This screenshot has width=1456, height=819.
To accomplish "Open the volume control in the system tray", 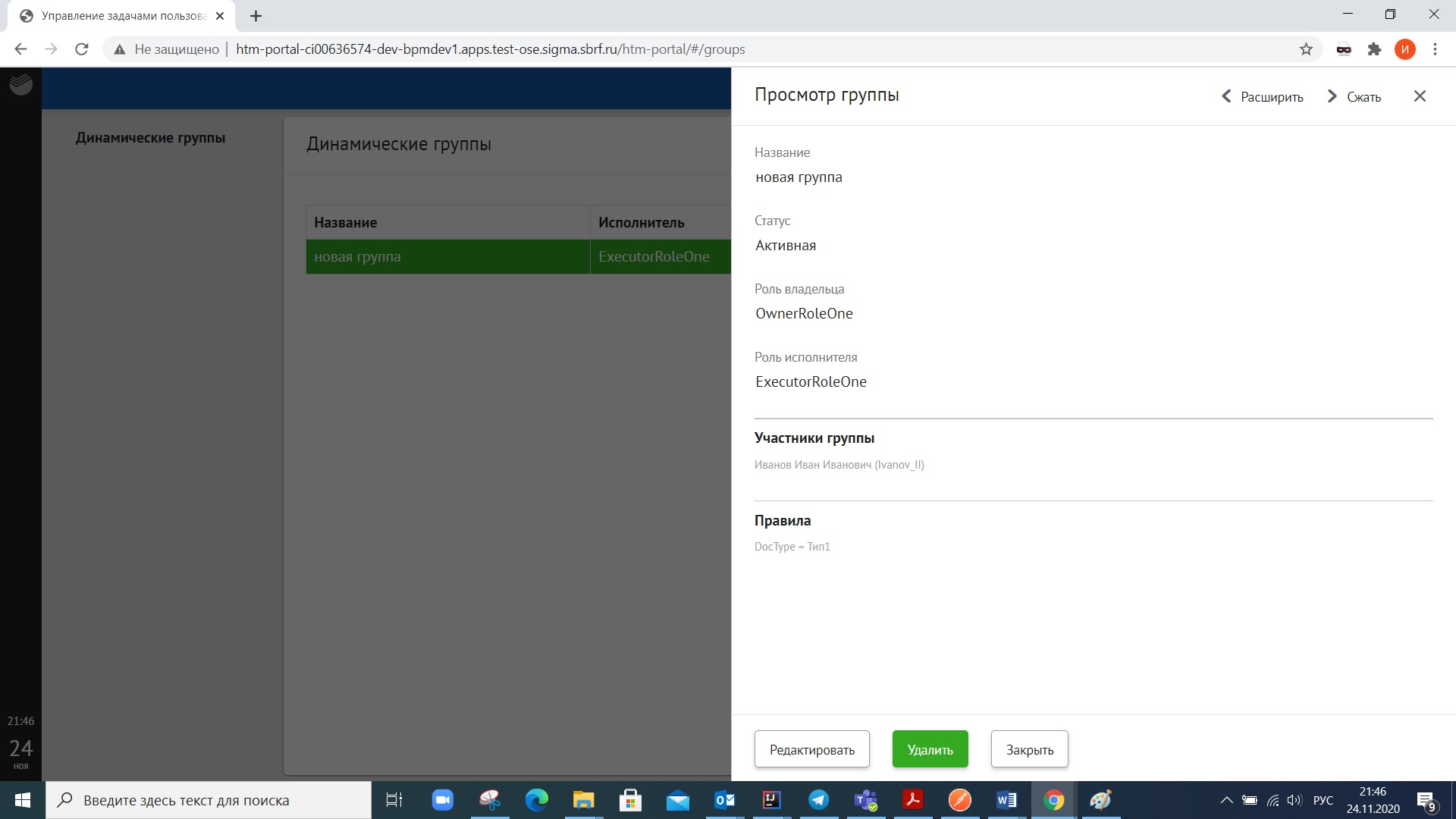I will [1293, 800].
